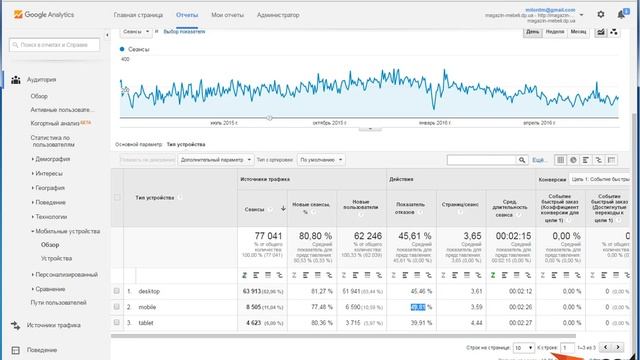
Task: Switch chart granularity to Месяц
Action: [x=578, y=32]
